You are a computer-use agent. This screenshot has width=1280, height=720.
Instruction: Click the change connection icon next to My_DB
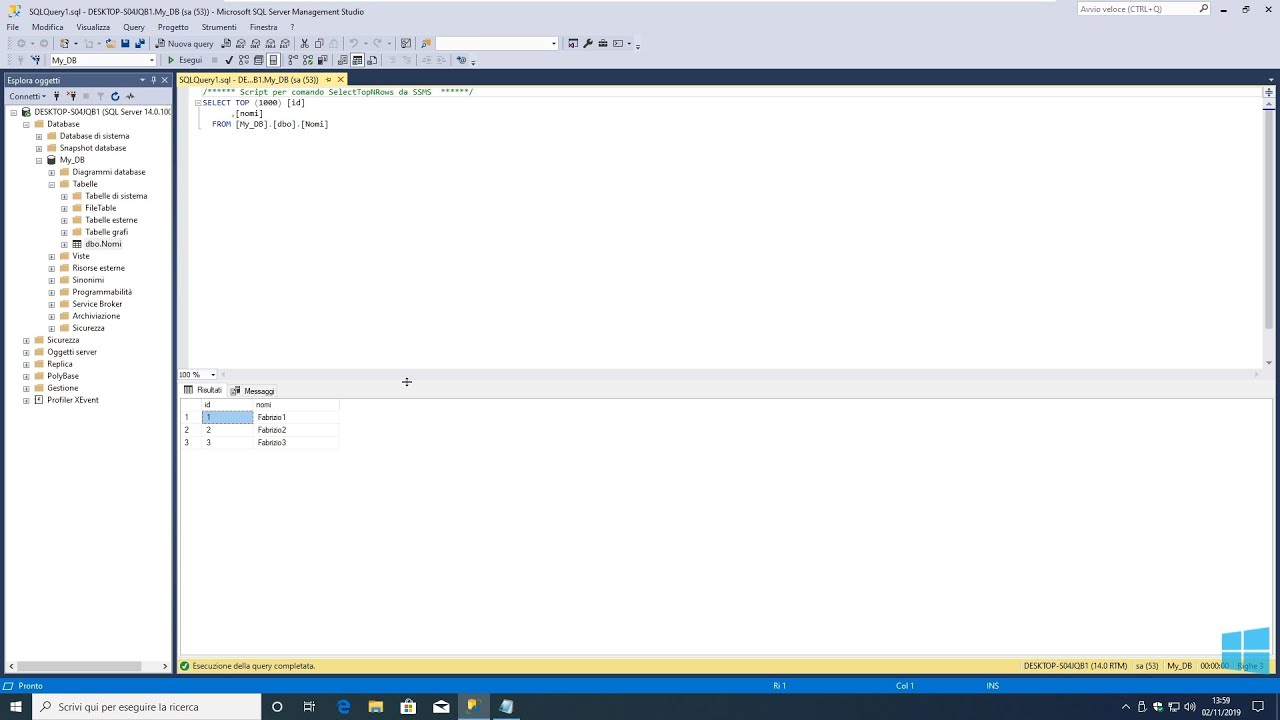pyautogui.click(x=35, y=60)
